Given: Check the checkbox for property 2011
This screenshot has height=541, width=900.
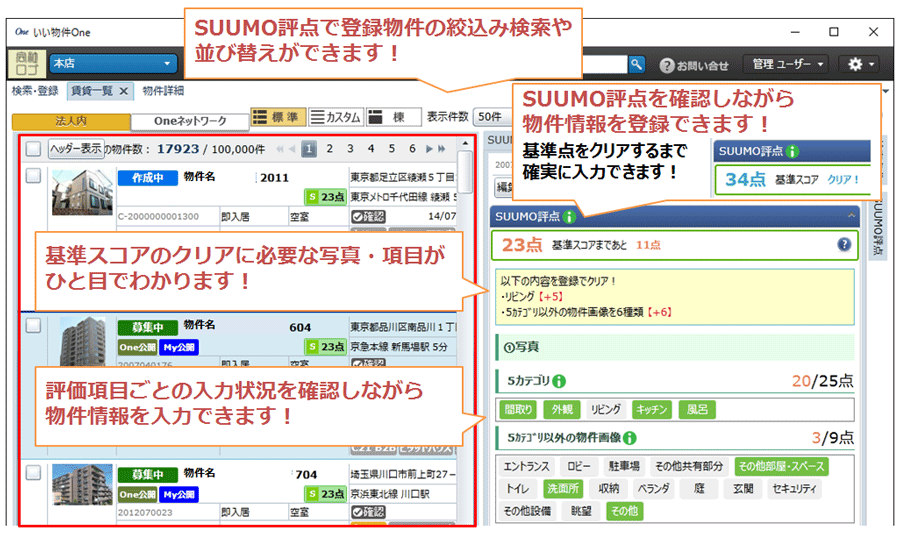Looking at the screenshot, I should click(x=33, y=176).
